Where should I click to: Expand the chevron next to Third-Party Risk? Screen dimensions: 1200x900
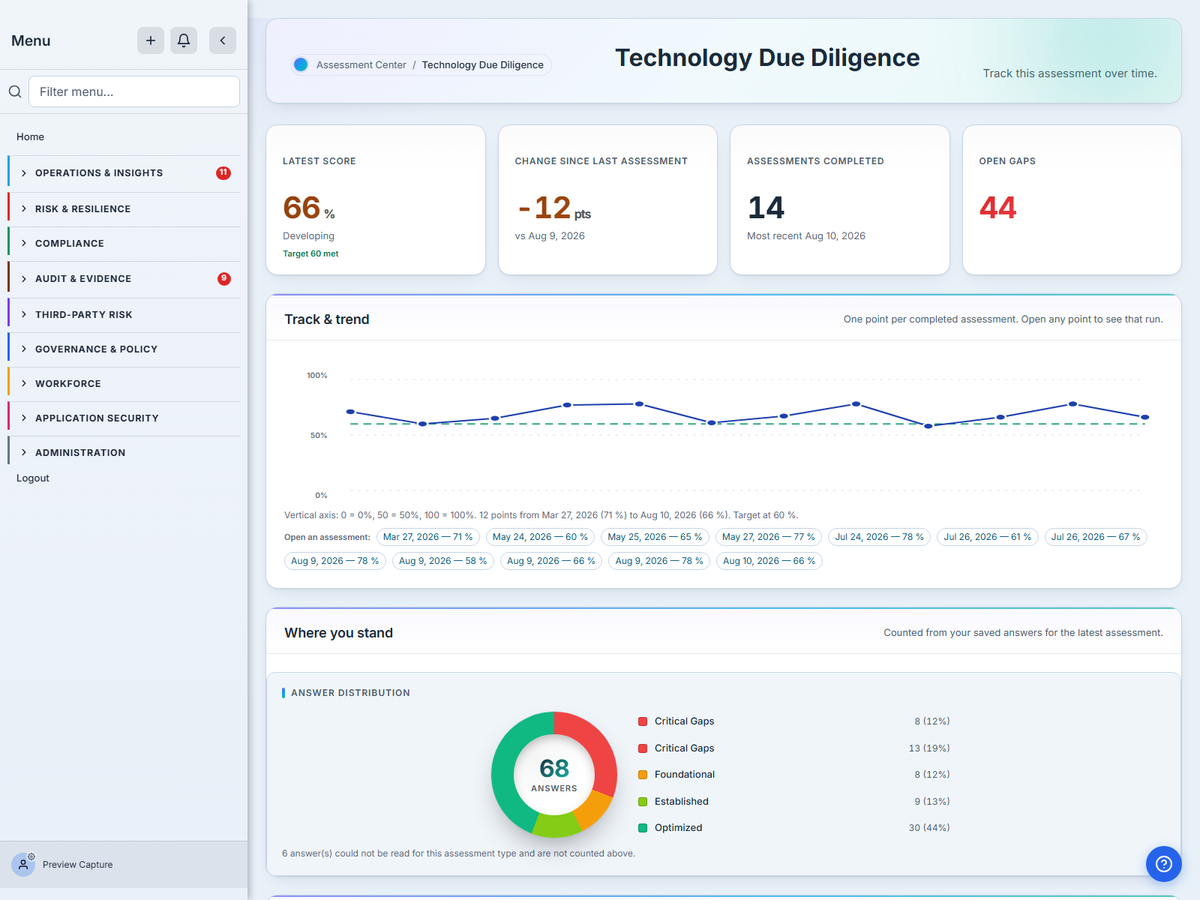(x=24, y=314)
